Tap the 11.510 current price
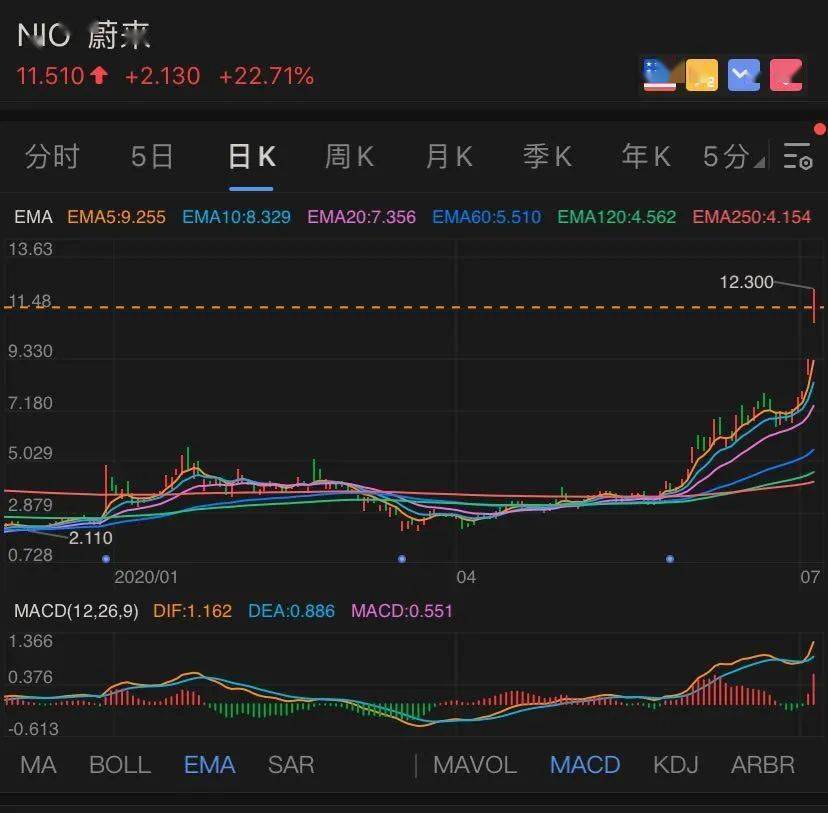 [x=50, y=76]
